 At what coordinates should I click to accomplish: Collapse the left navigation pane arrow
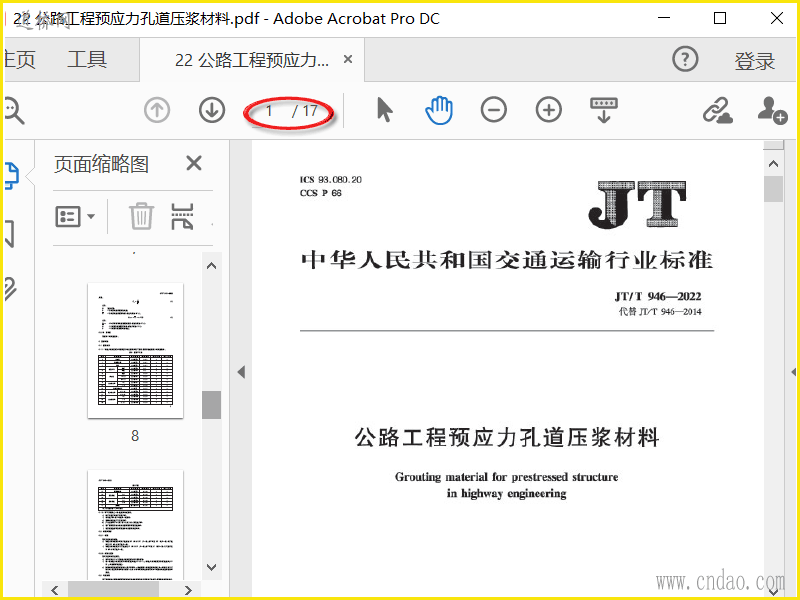tap(241, 372)
